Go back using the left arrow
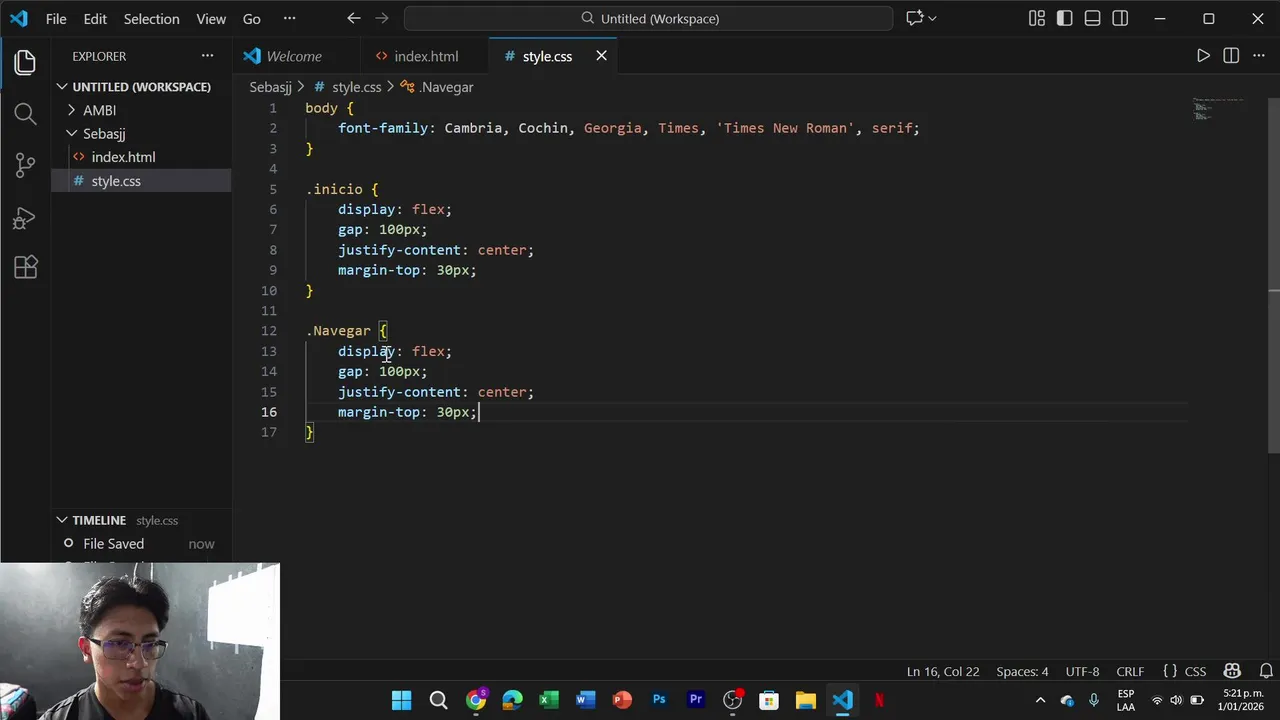Image resolution: width=1280 pixels, height=720 pixels. (354, 18)
